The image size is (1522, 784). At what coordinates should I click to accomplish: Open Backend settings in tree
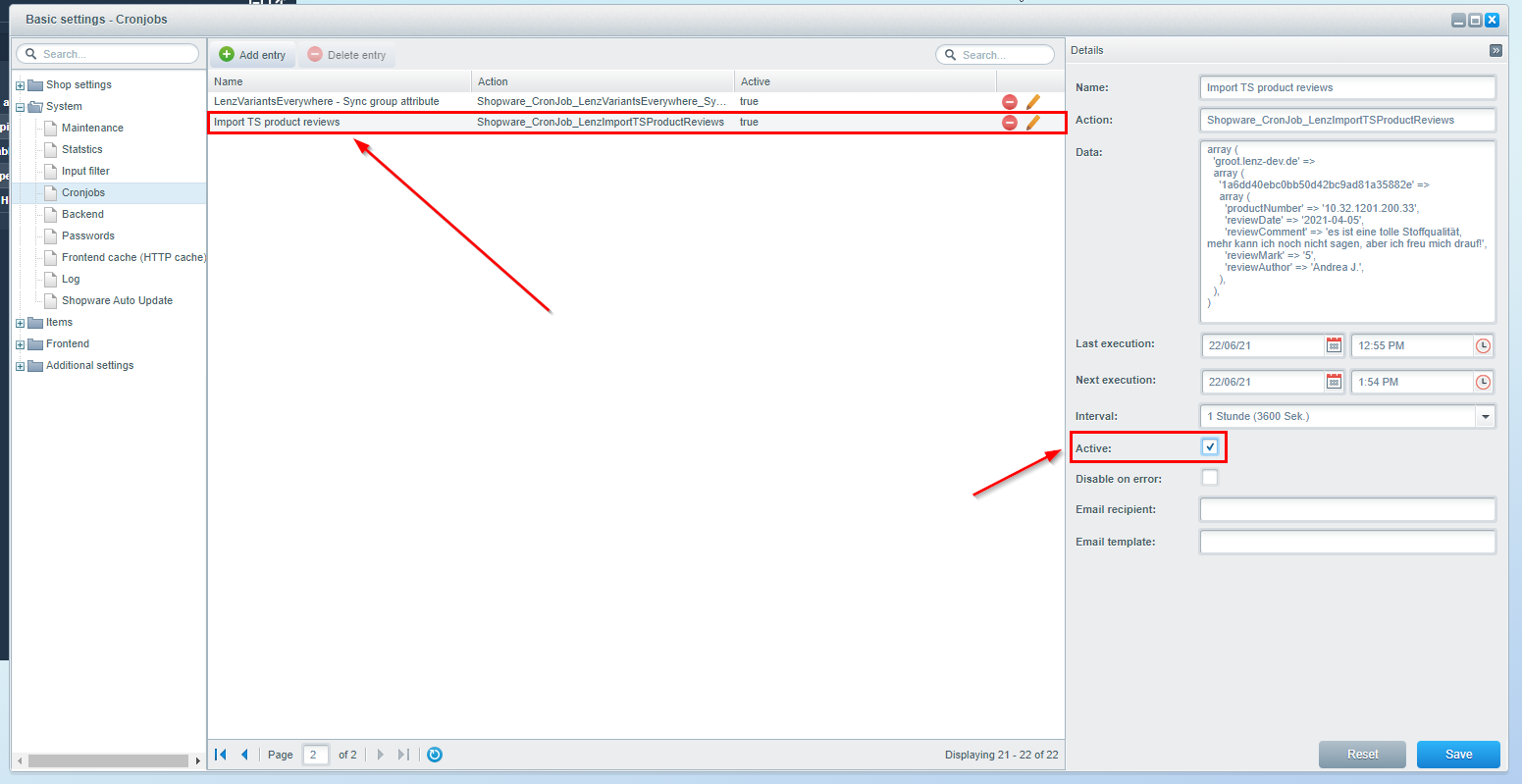point(82,214)
